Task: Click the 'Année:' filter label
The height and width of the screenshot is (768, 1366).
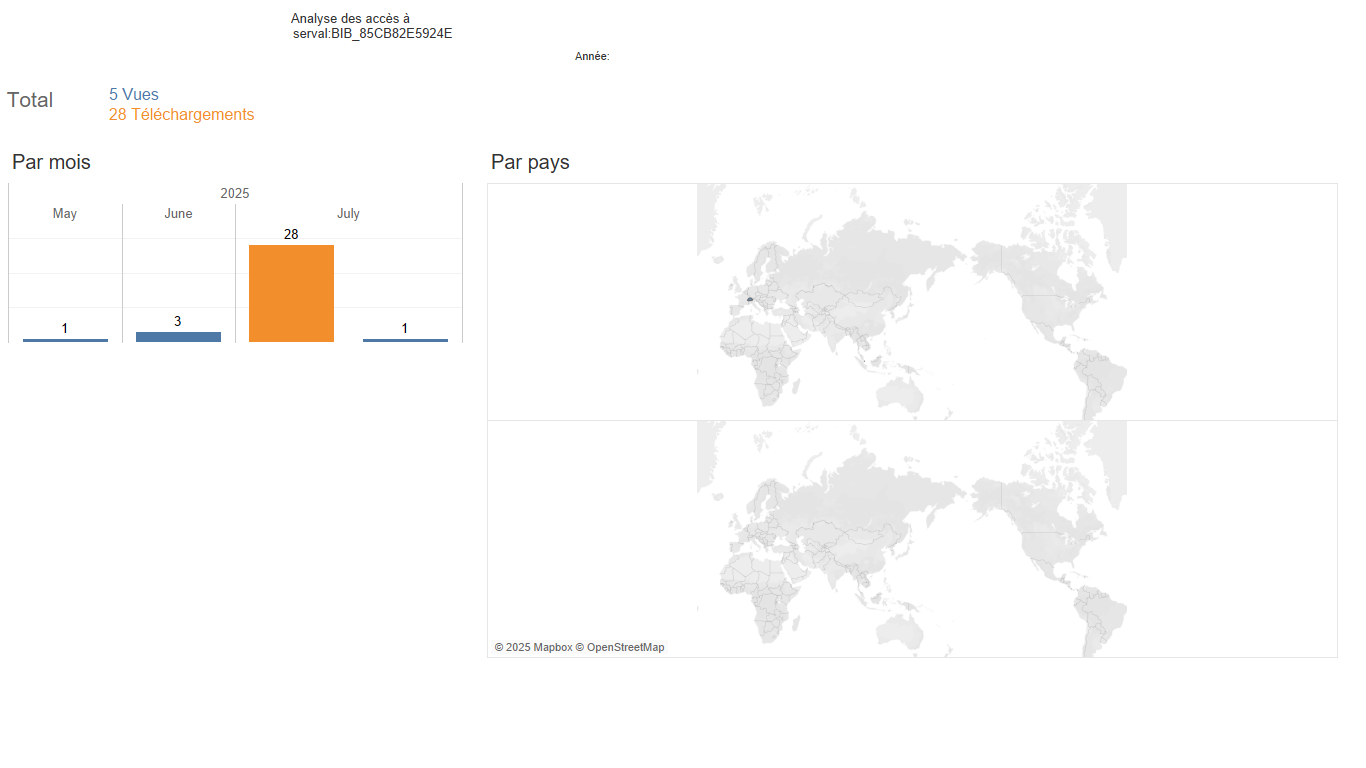Action: [x=592, y=57]
